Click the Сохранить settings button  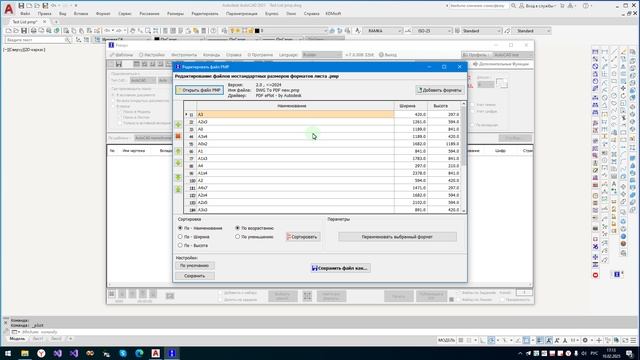pos(195,276)
